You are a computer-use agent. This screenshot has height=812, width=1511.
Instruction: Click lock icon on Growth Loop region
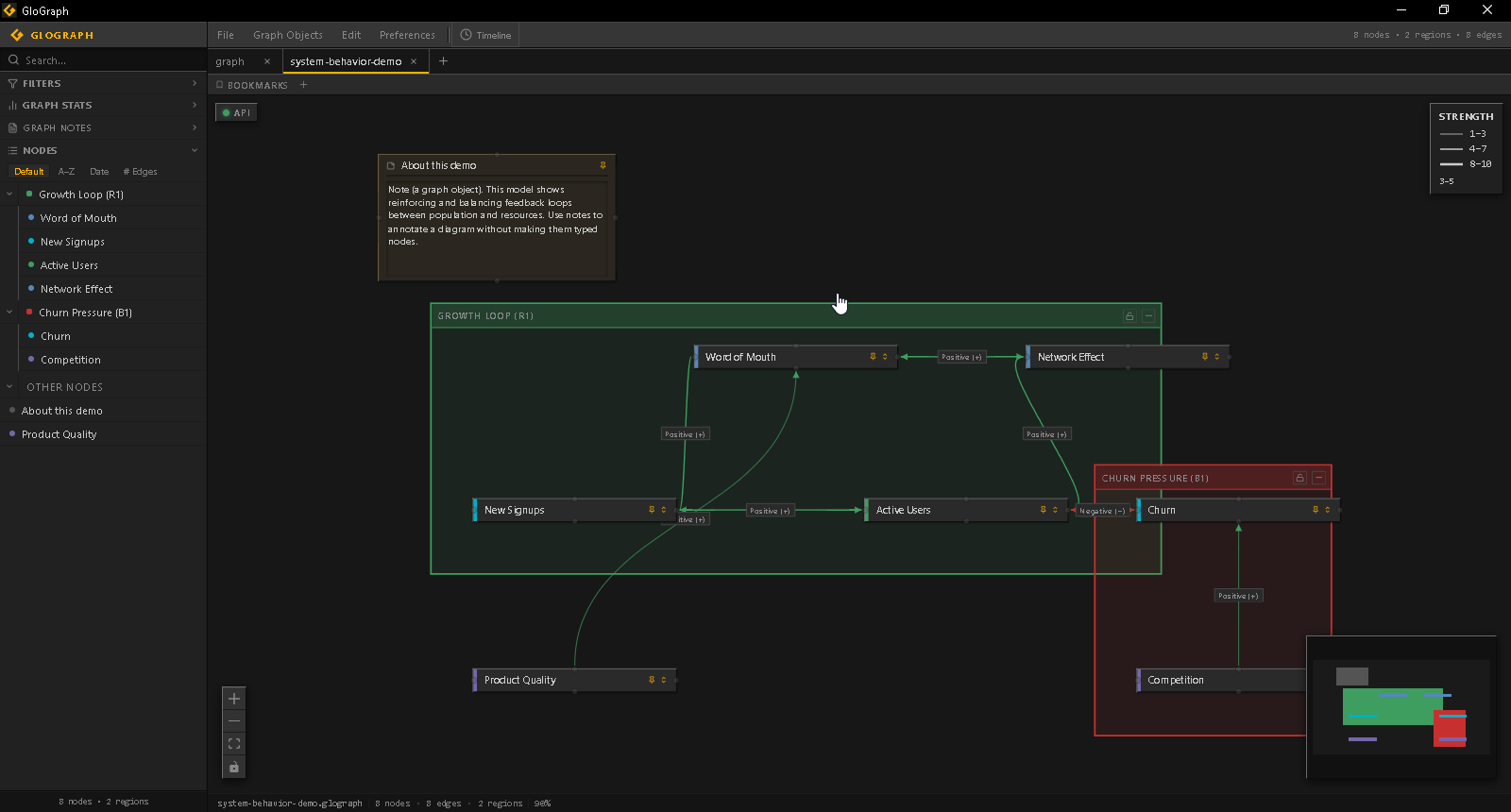tap(1129, 316)
